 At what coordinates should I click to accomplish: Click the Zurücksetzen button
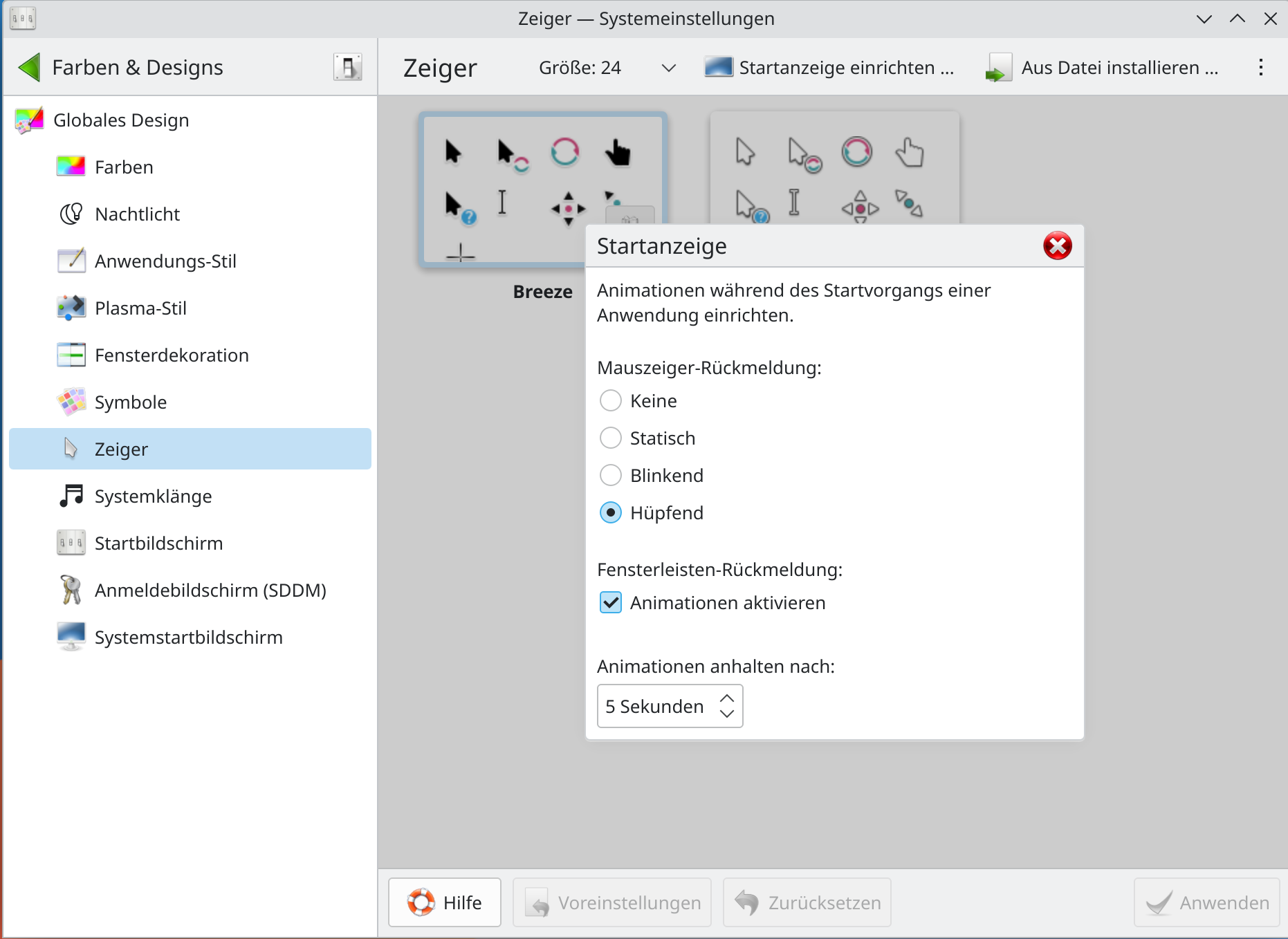pos(807,902)
